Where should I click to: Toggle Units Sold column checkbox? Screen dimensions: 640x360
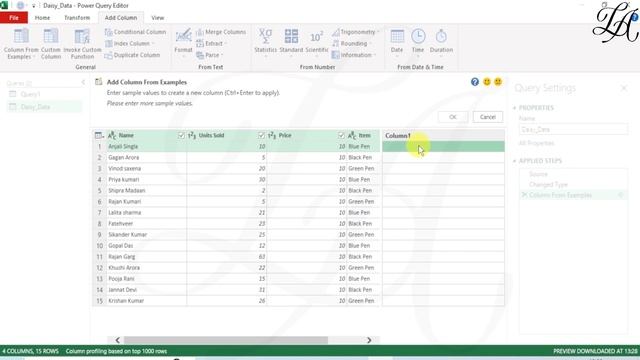tap(261, 135)
